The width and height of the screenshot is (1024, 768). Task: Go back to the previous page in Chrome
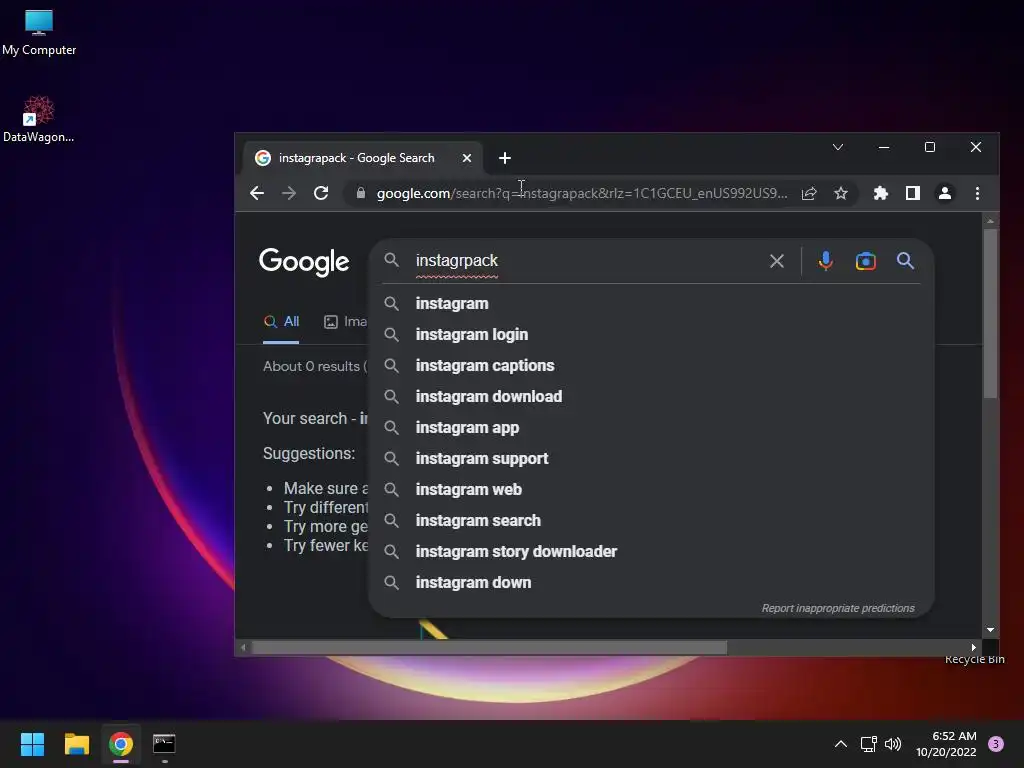(257, 193)
